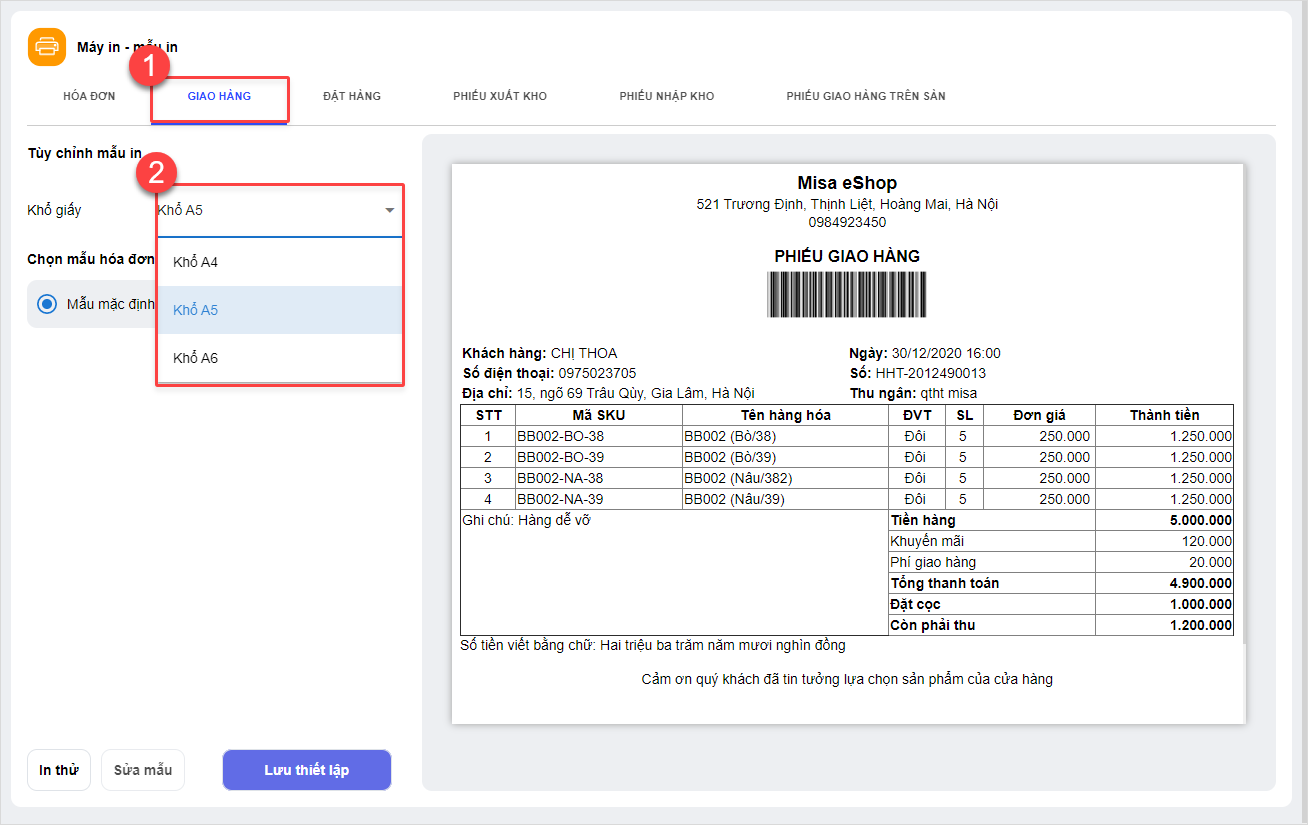Click the PHIẾU GIAO HÀNG title in the preview
The image size is (1308, 825).
pos(847,256)
